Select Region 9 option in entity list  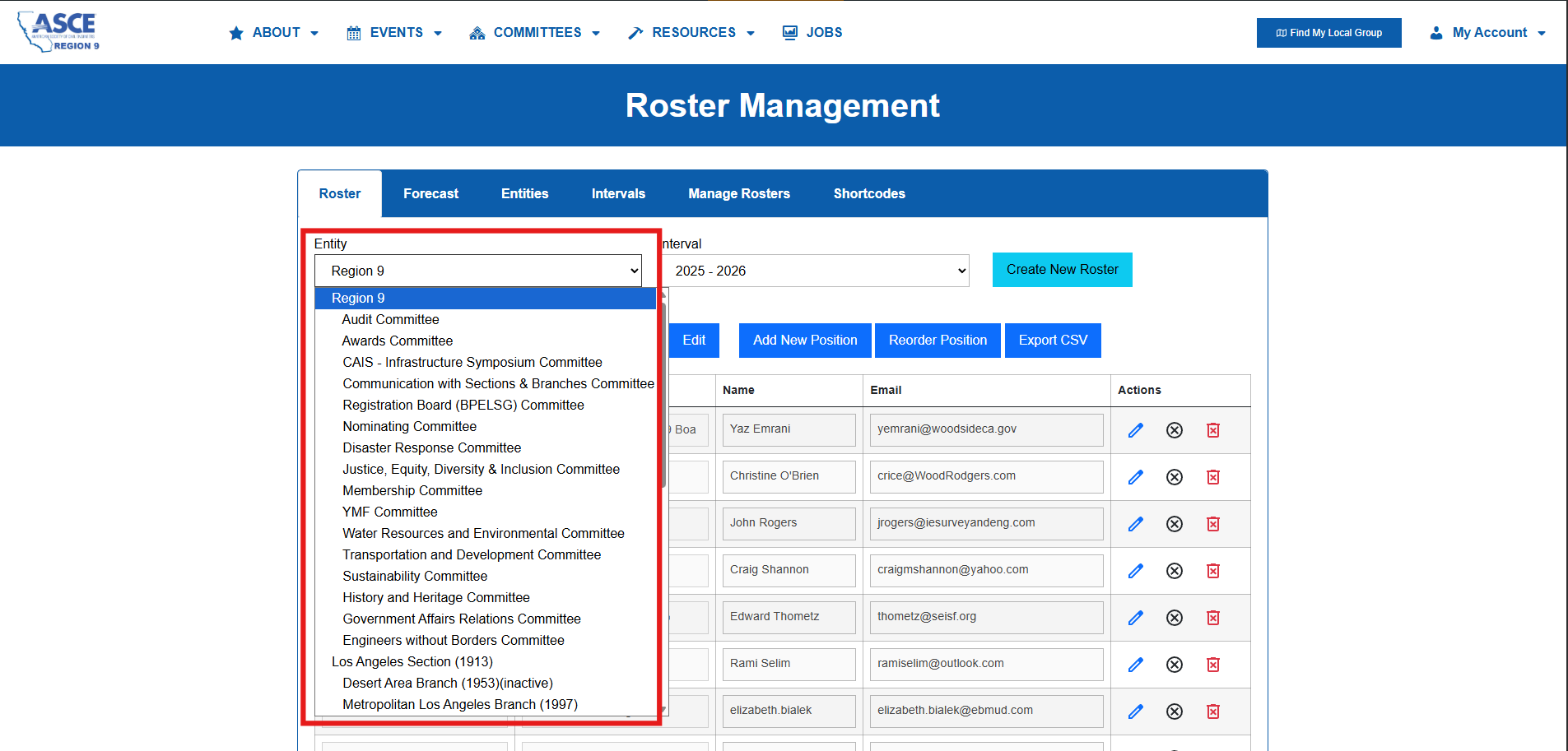click(x=486, y=298)
